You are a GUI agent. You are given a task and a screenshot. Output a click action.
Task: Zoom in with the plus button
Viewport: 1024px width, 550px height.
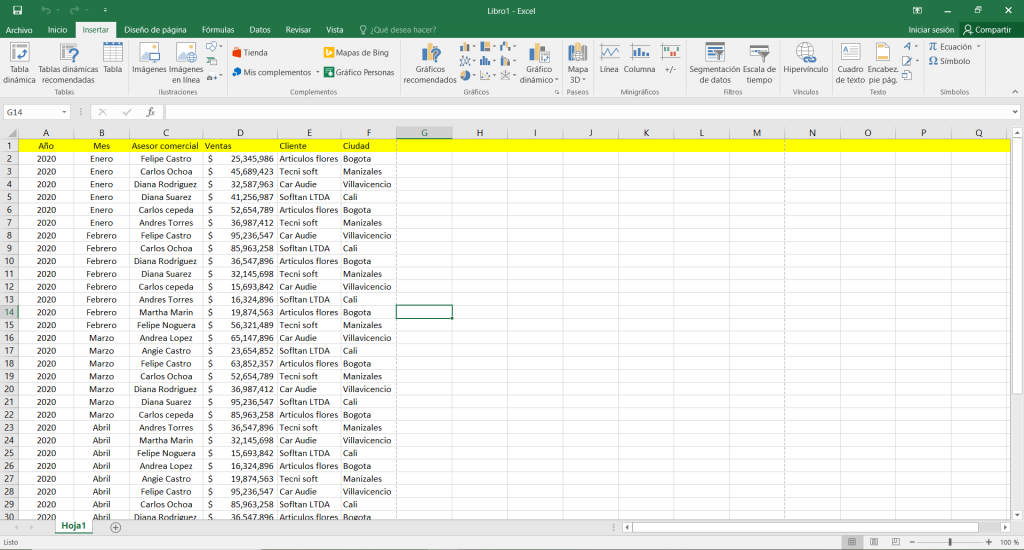(x=989, y=542)
